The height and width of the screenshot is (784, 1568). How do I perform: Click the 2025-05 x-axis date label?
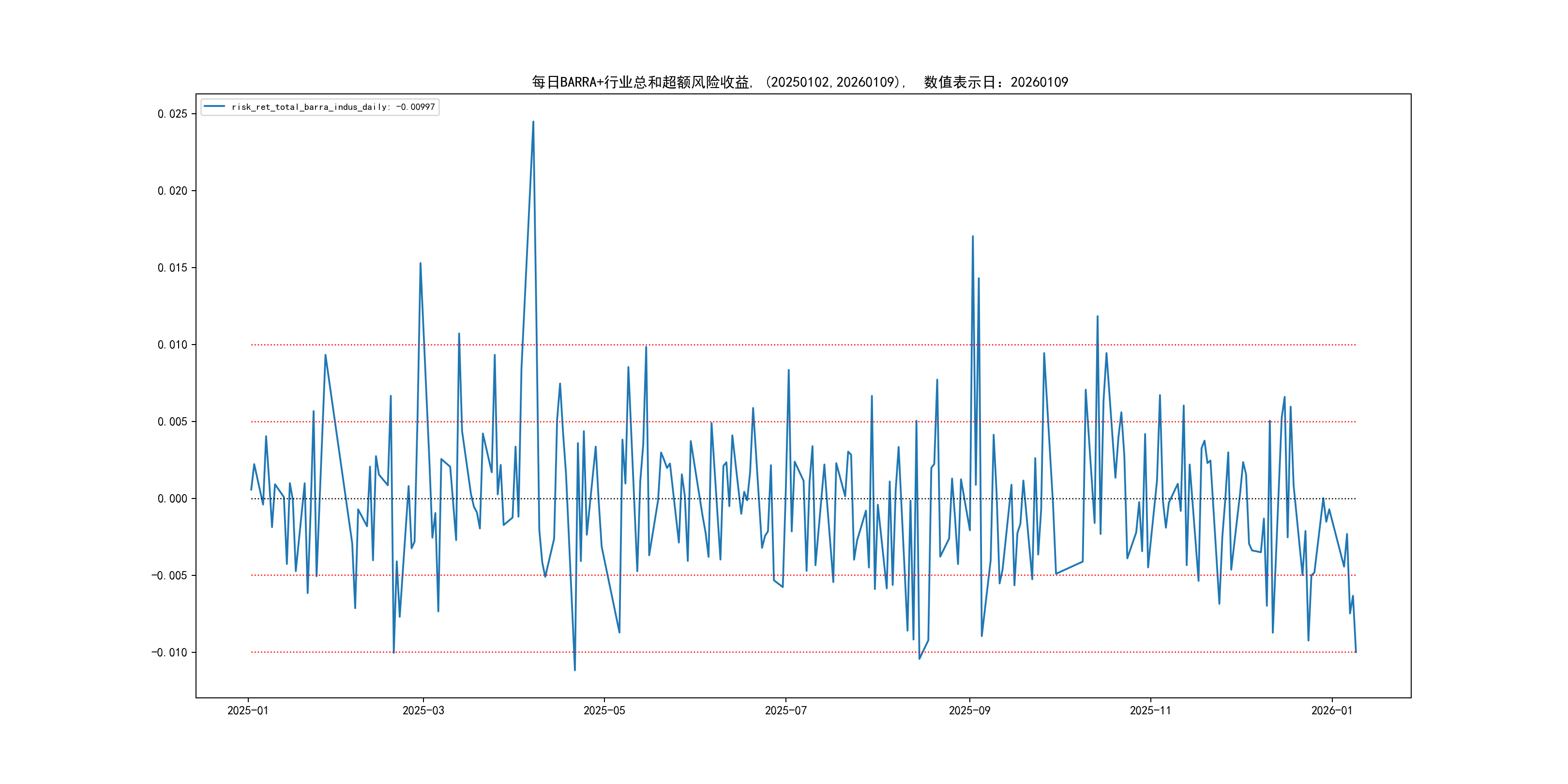(x=604, y=710)
